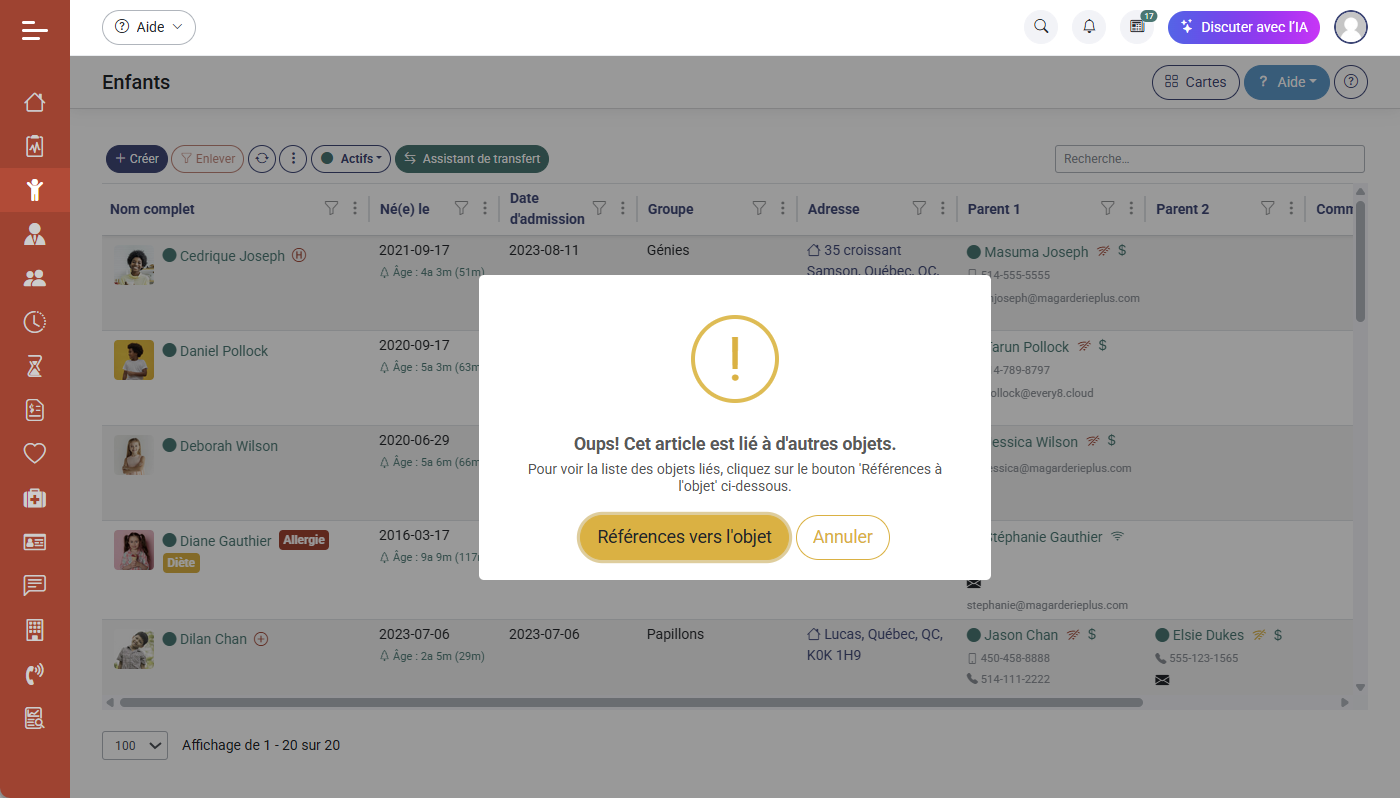The image size is (1400, 798).
Task: Click the medical kit icon in sidebar
Action: 35,498
